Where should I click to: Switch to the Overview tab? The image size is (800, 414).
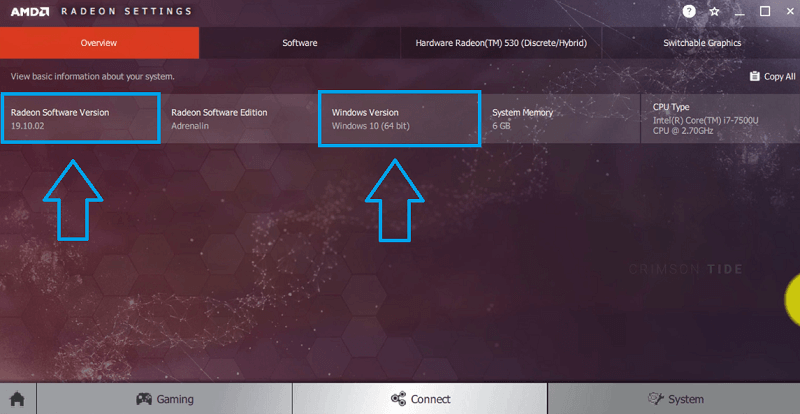[x=99, y=43]
